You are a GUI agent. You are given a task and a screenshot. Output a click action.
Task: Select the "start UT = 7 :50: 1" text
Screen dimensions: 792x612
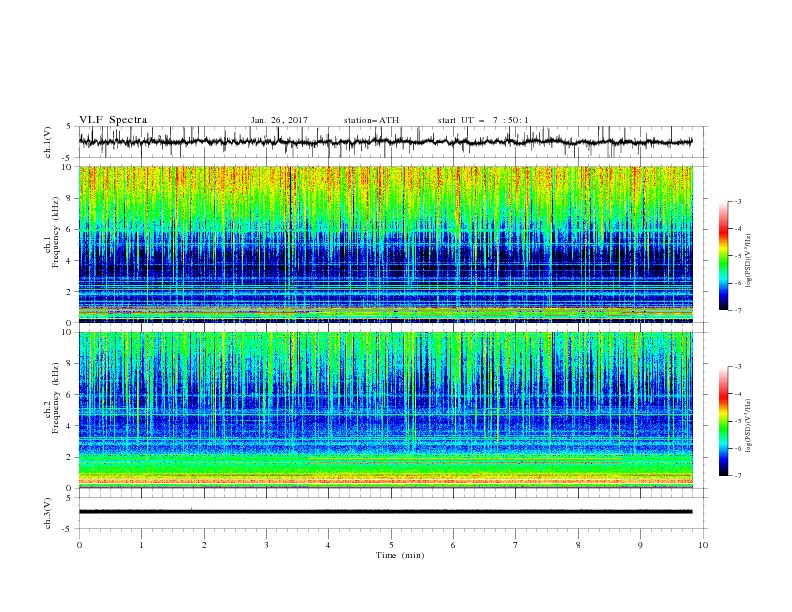coord(483,120)
